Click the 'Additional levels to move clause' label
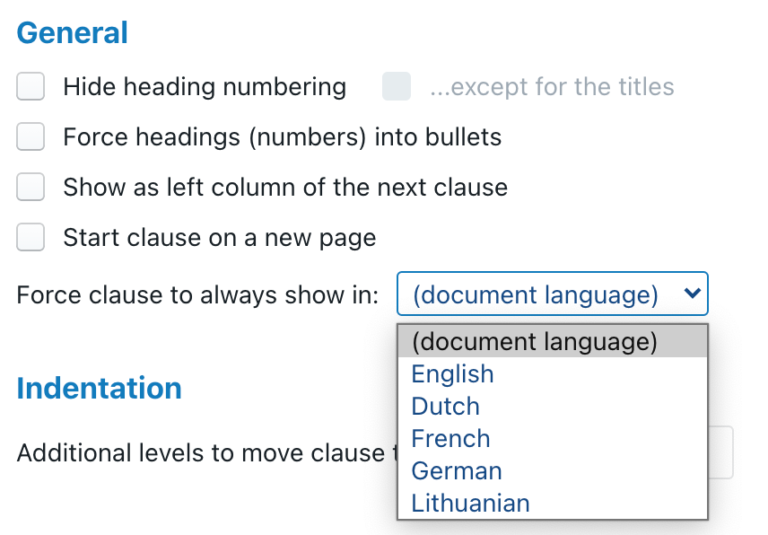The image size is (768, 535). coord(200,452)
